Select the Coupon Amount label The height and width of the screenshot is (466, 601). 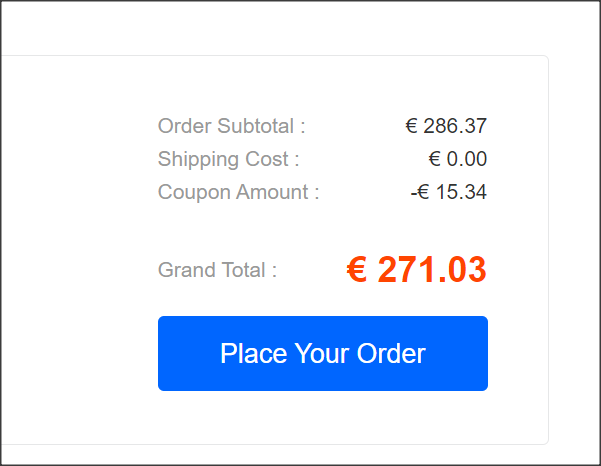point(238,192)
